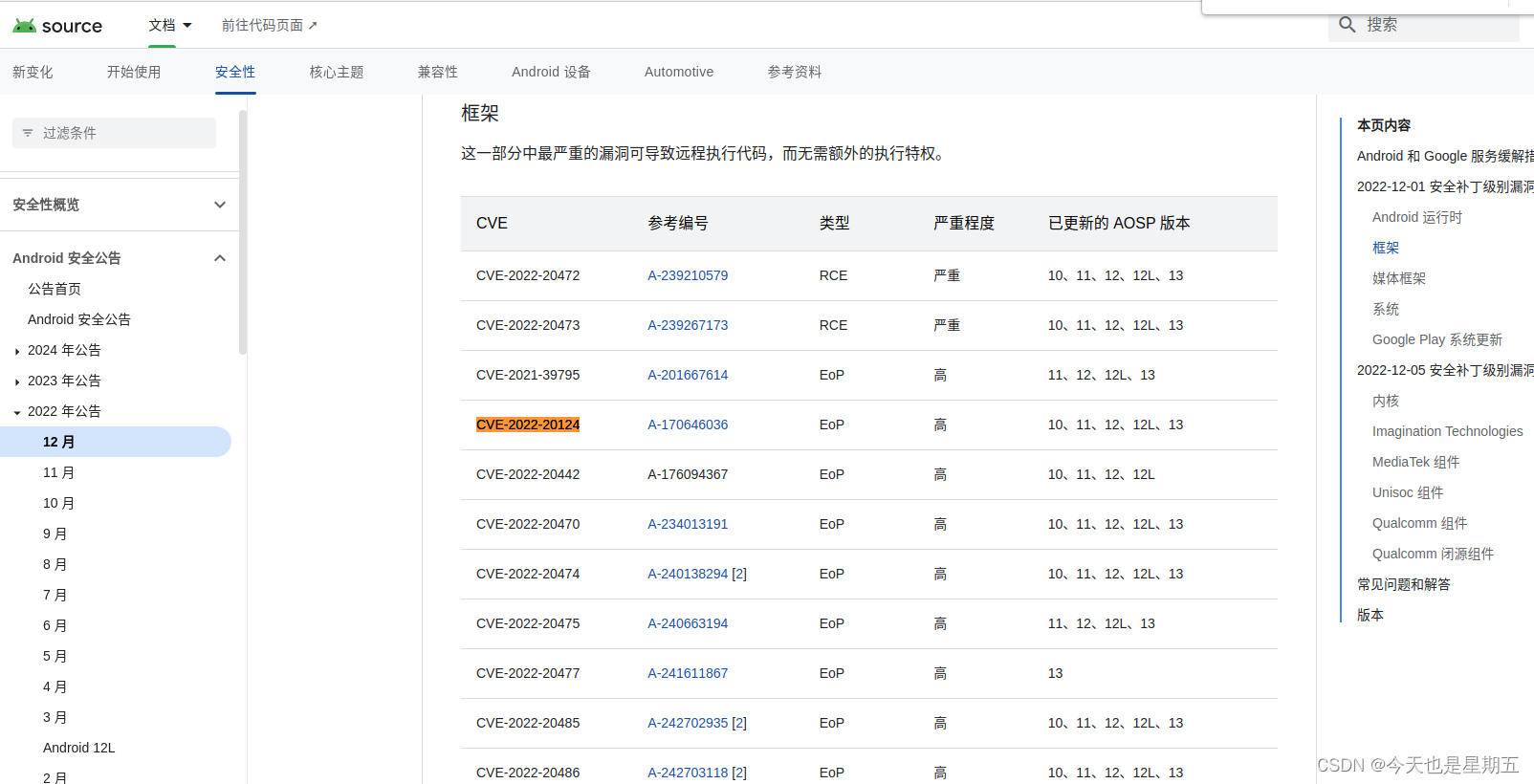
Task: Click the search magnifier icon
Action: tap(1347, 25)
